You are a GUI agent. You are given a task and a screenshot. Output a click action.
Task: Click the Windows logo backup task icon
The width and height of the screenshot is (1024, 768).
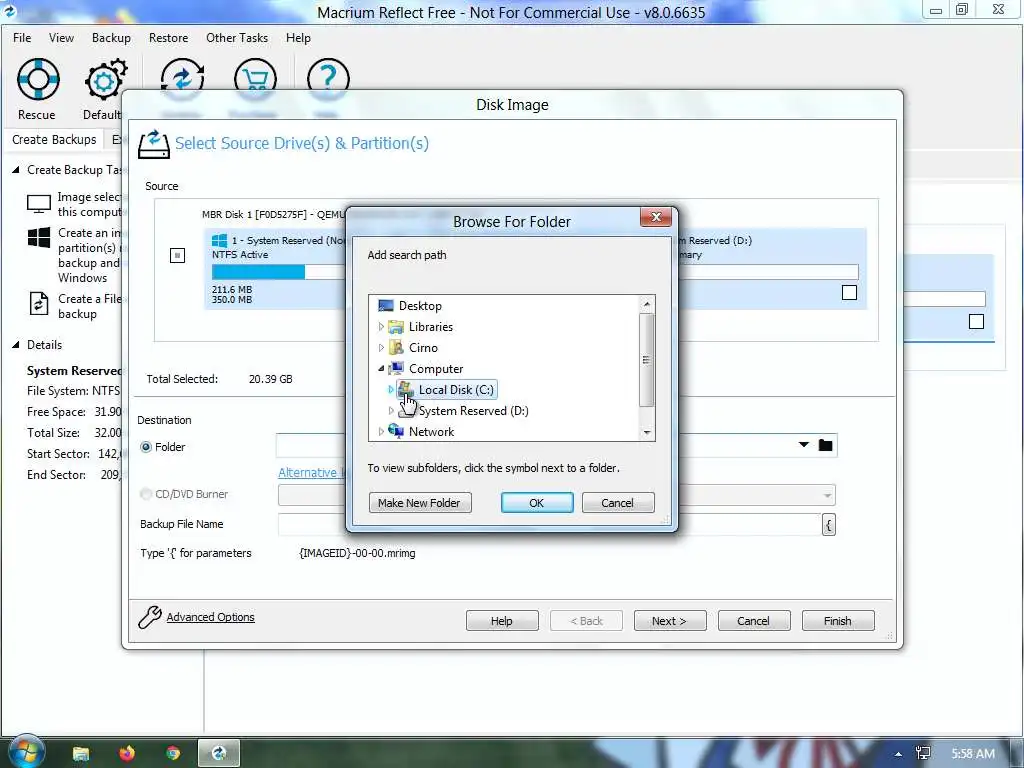pyautogui.click(x=39, y=237)
